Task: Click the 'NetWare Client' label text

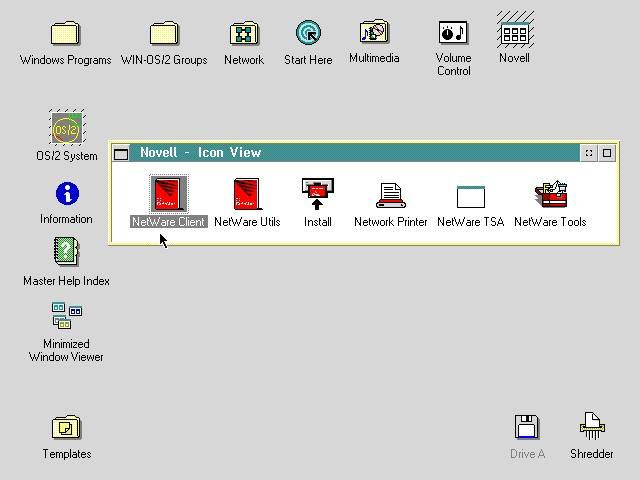Action: point(169,222)
